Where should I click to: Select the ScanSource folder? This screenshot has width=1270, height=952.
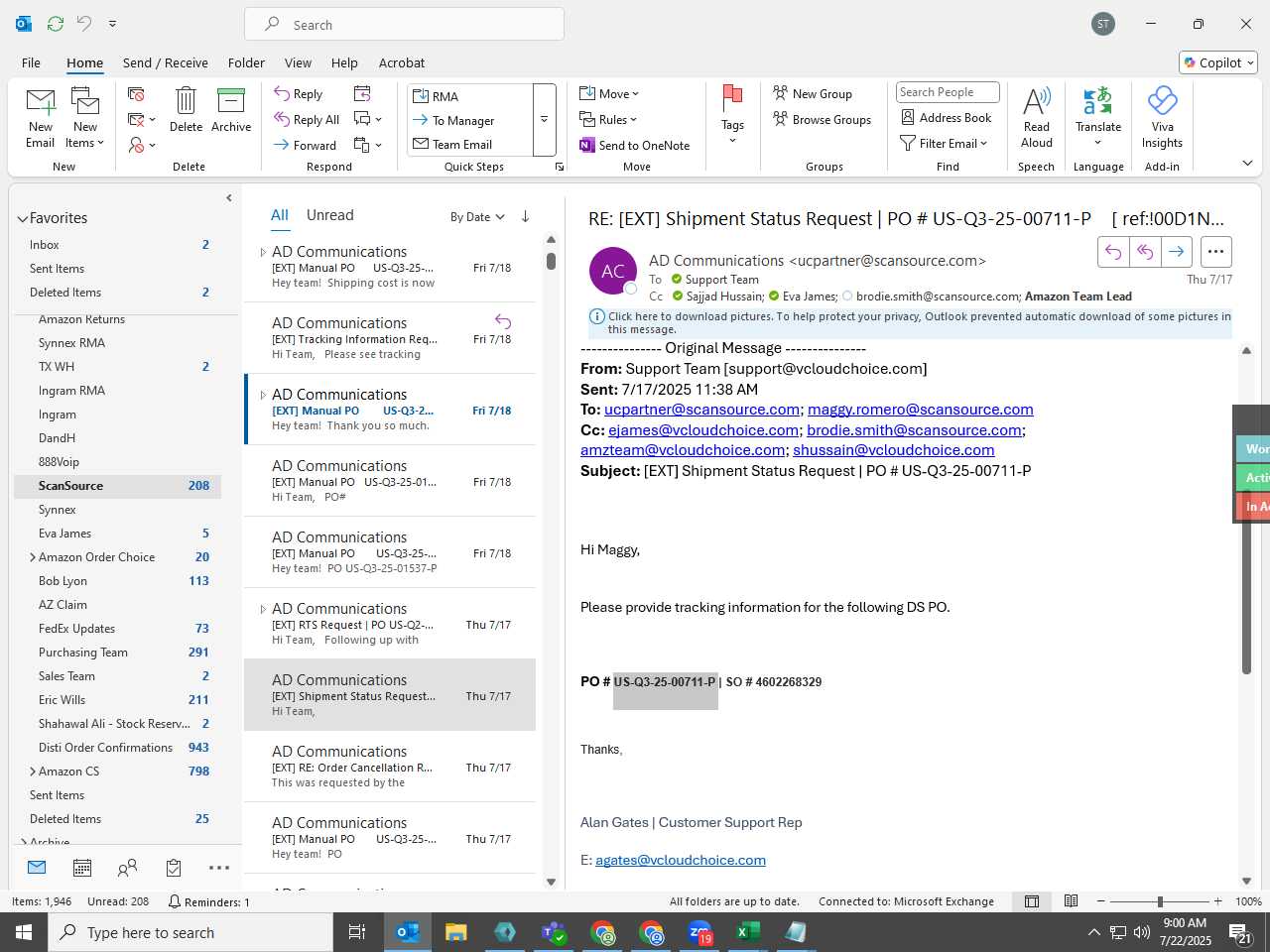click(117, 486)
